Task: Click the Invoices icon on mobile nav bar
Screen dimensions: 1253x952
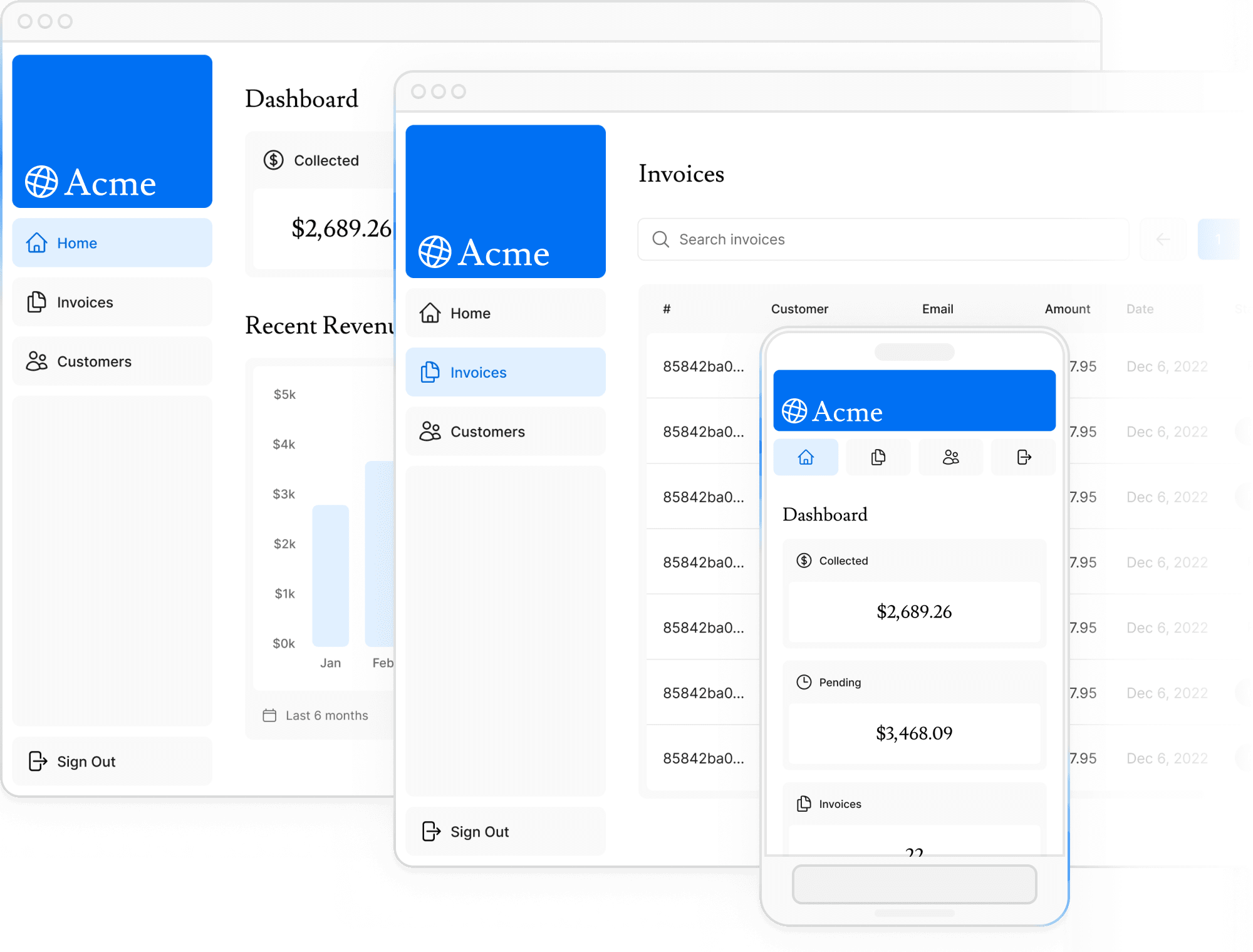Action: [x=877, y=458]
